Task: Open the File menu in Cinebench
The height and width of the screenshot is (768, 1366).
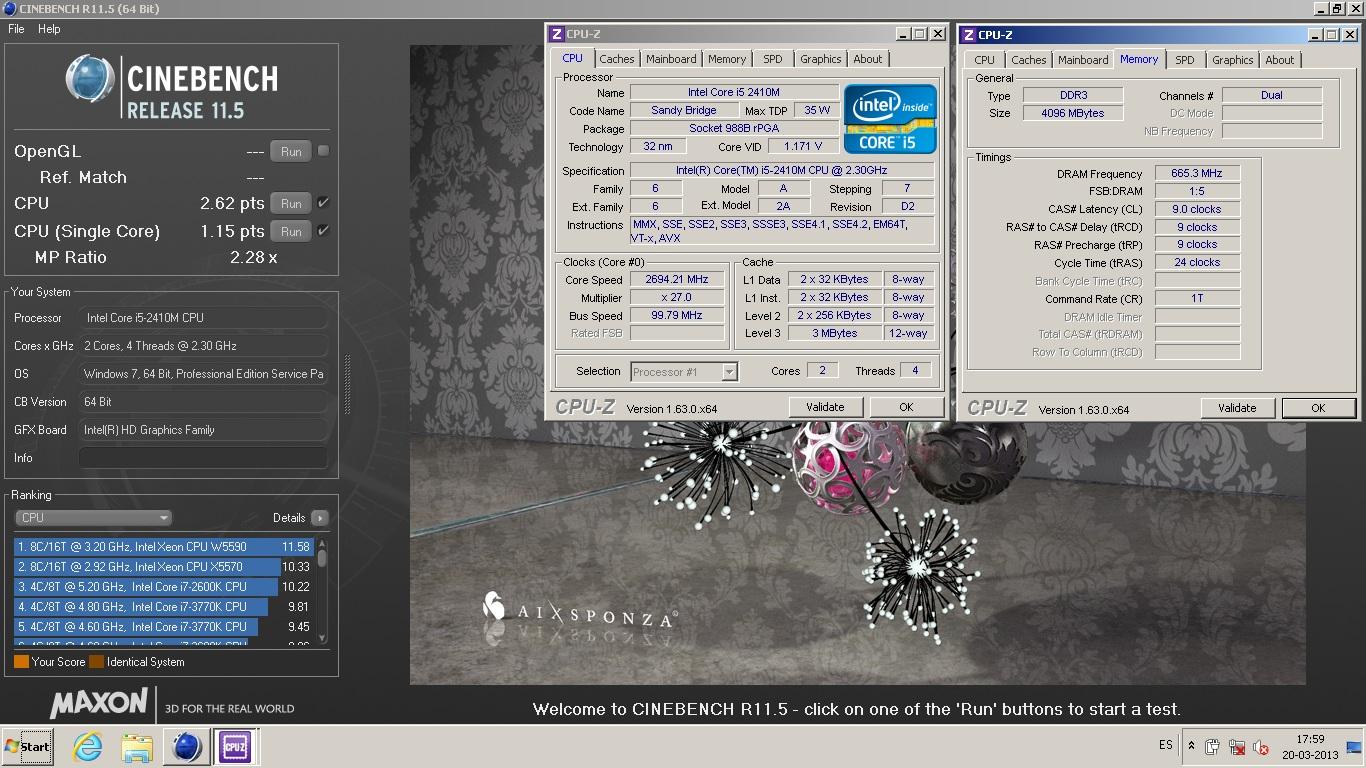Action: [x=16, y=29]
